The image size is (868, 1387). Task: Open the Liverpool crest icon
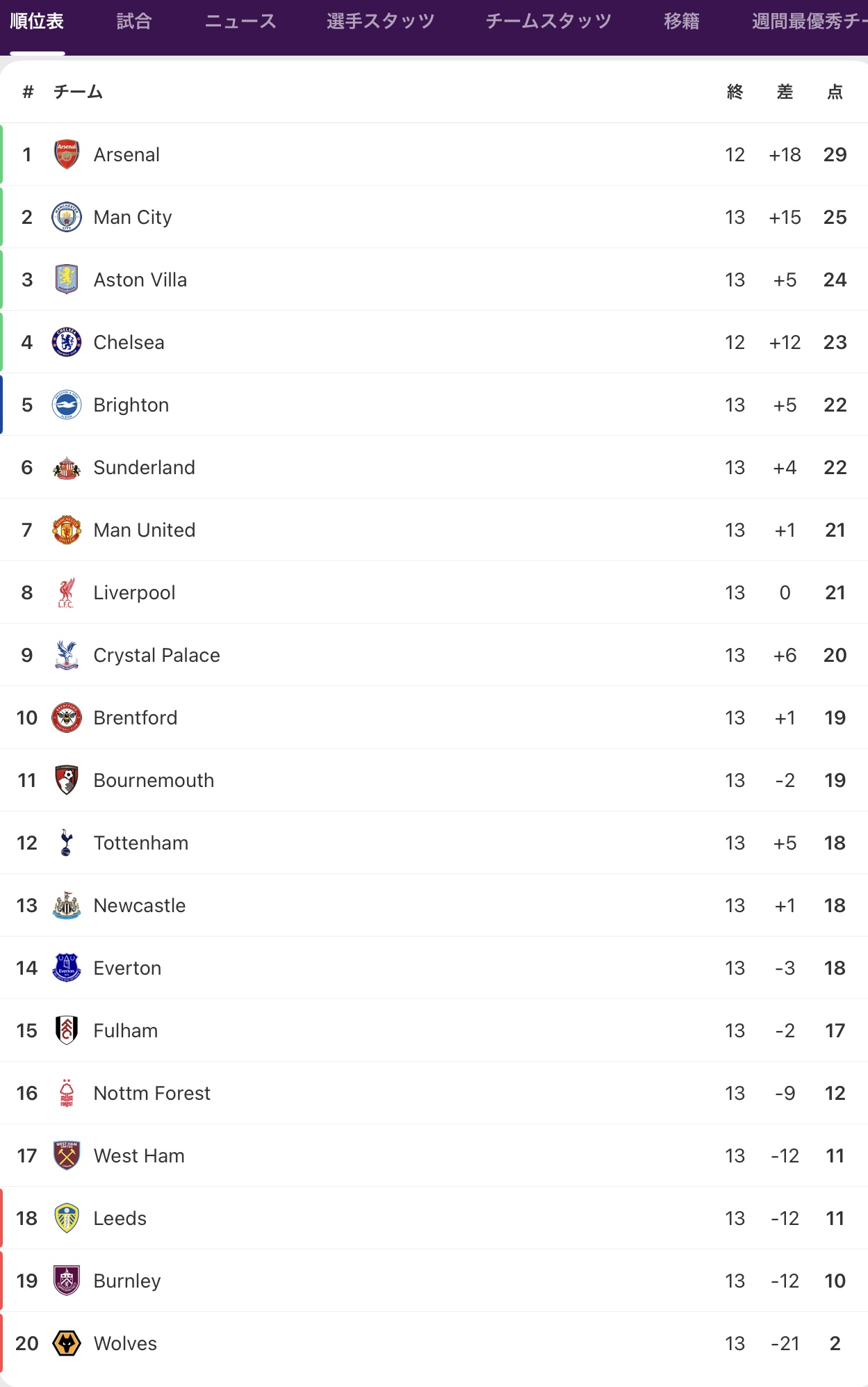pyautogui.click(x=67, y=592)
